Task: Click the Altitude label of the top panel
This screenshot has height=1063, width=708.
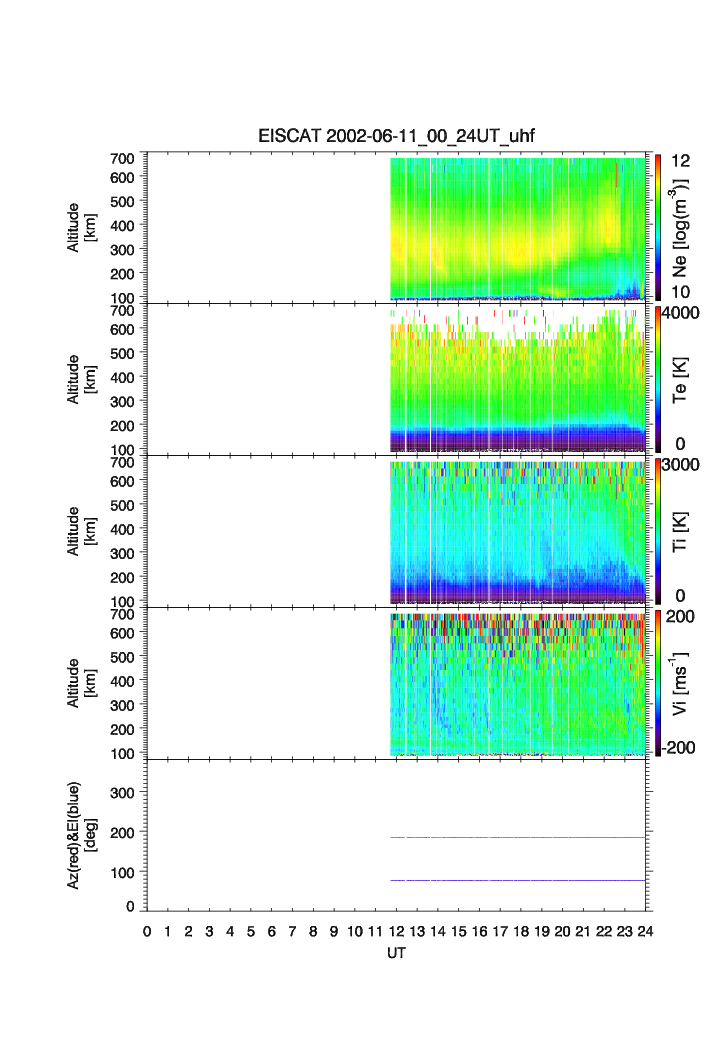Action: click(x=80, y=227)
